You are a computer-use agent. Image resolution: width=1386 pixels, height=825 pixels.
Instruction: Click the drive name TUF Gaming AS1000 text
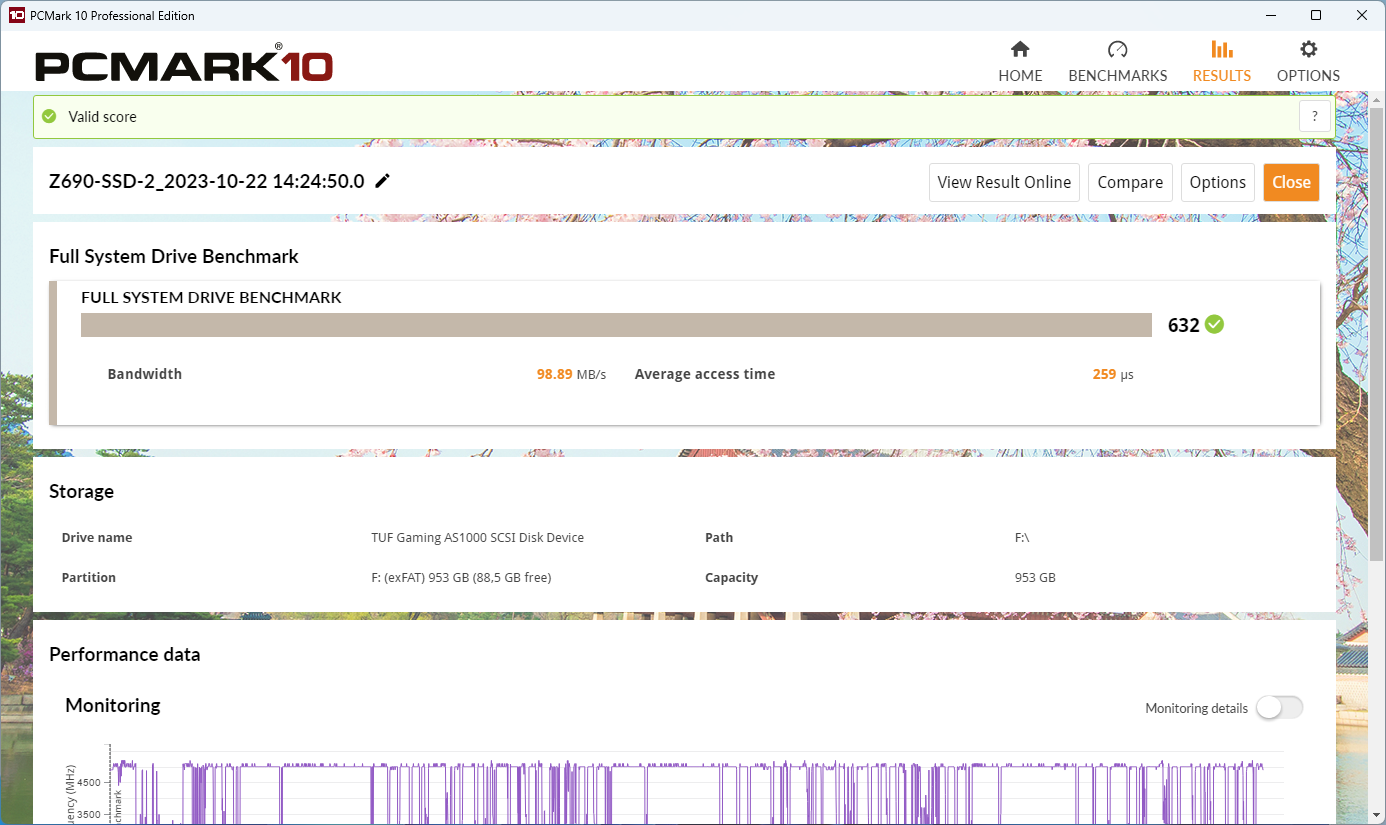pyautogui.click(x=477, y=538)
